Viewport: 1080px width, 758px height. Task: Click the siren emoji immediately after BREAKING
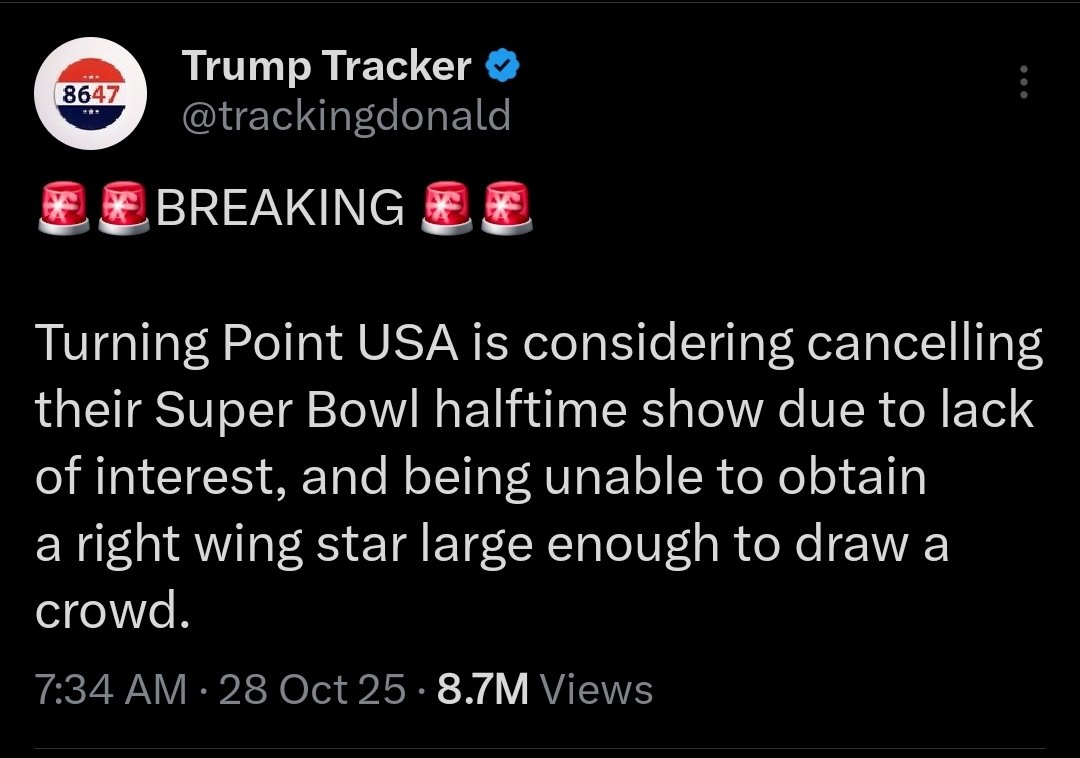pos(447,208)
